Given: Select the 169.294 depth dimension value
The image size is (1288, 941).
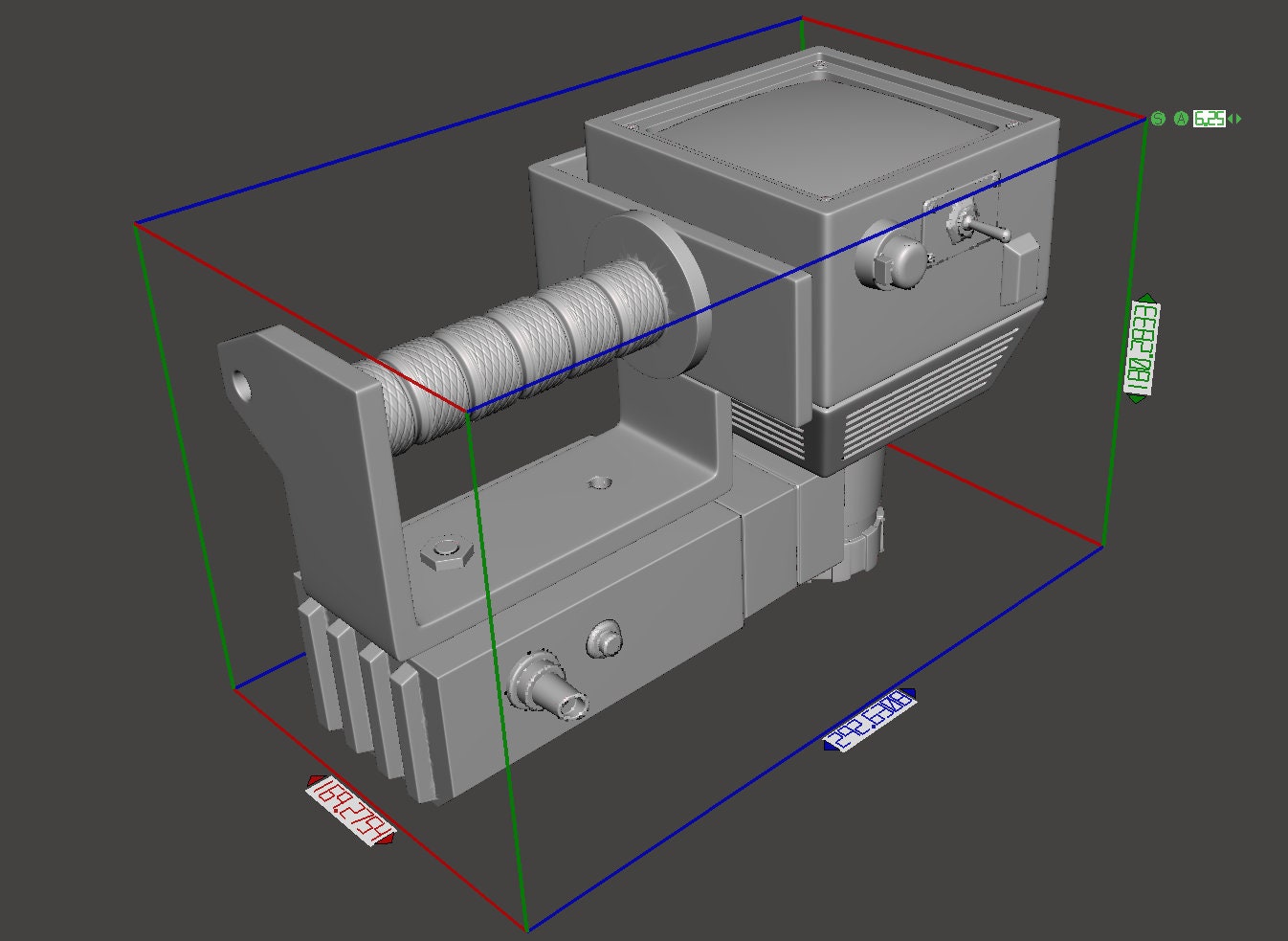Looking at the screenshot, I should (x=347, y=811).
